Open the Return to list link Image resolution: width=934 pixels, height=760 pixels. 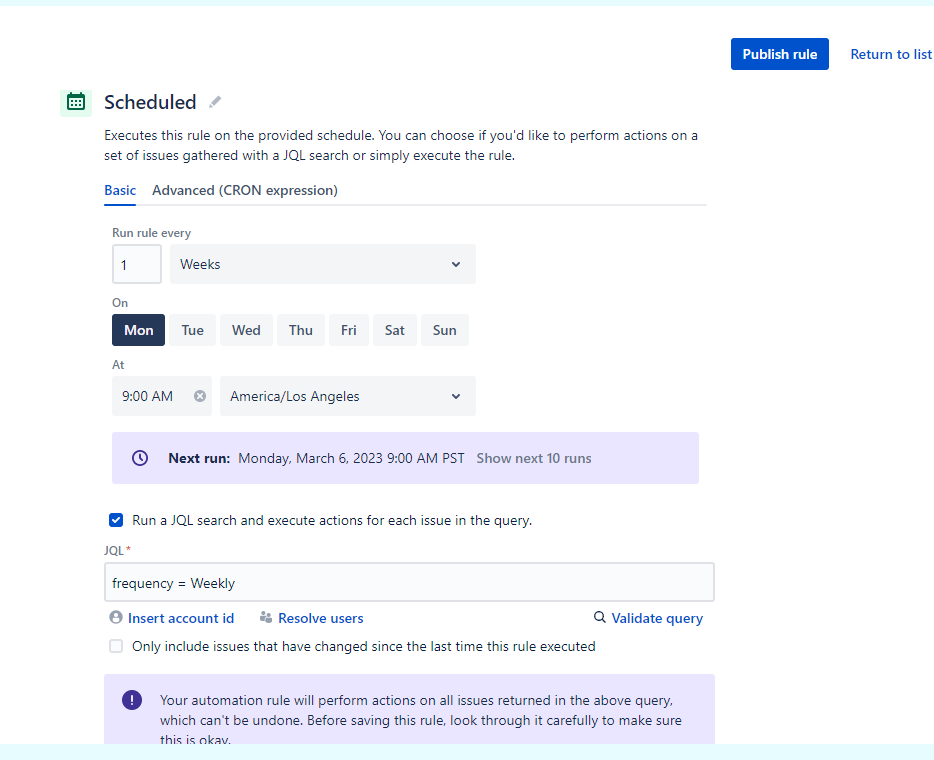[890, 54]
